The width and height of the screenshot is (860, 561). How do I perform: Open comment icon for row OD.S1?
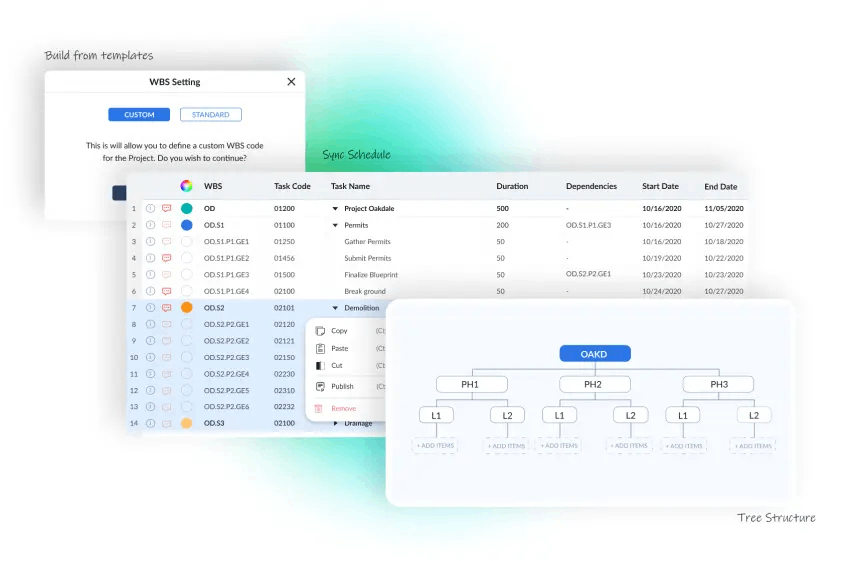tap(167, 225)
